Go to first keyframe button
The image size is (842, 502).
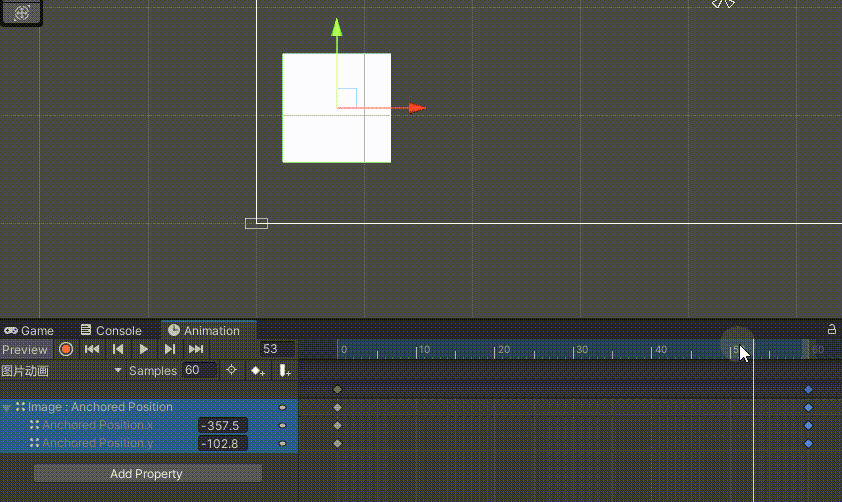(x=92, y=350)
